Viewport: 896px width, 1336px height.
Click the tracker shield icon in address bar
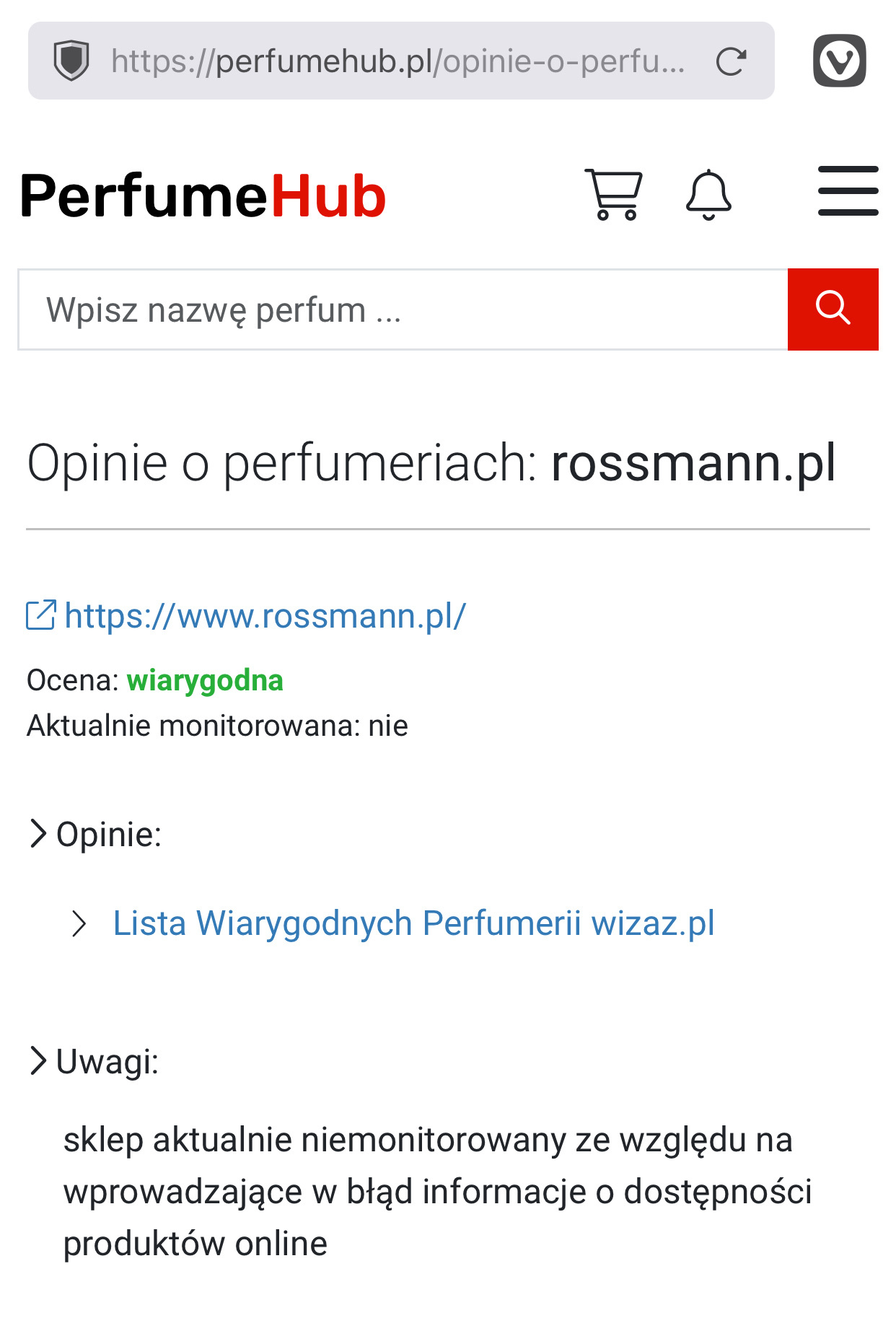71,61
